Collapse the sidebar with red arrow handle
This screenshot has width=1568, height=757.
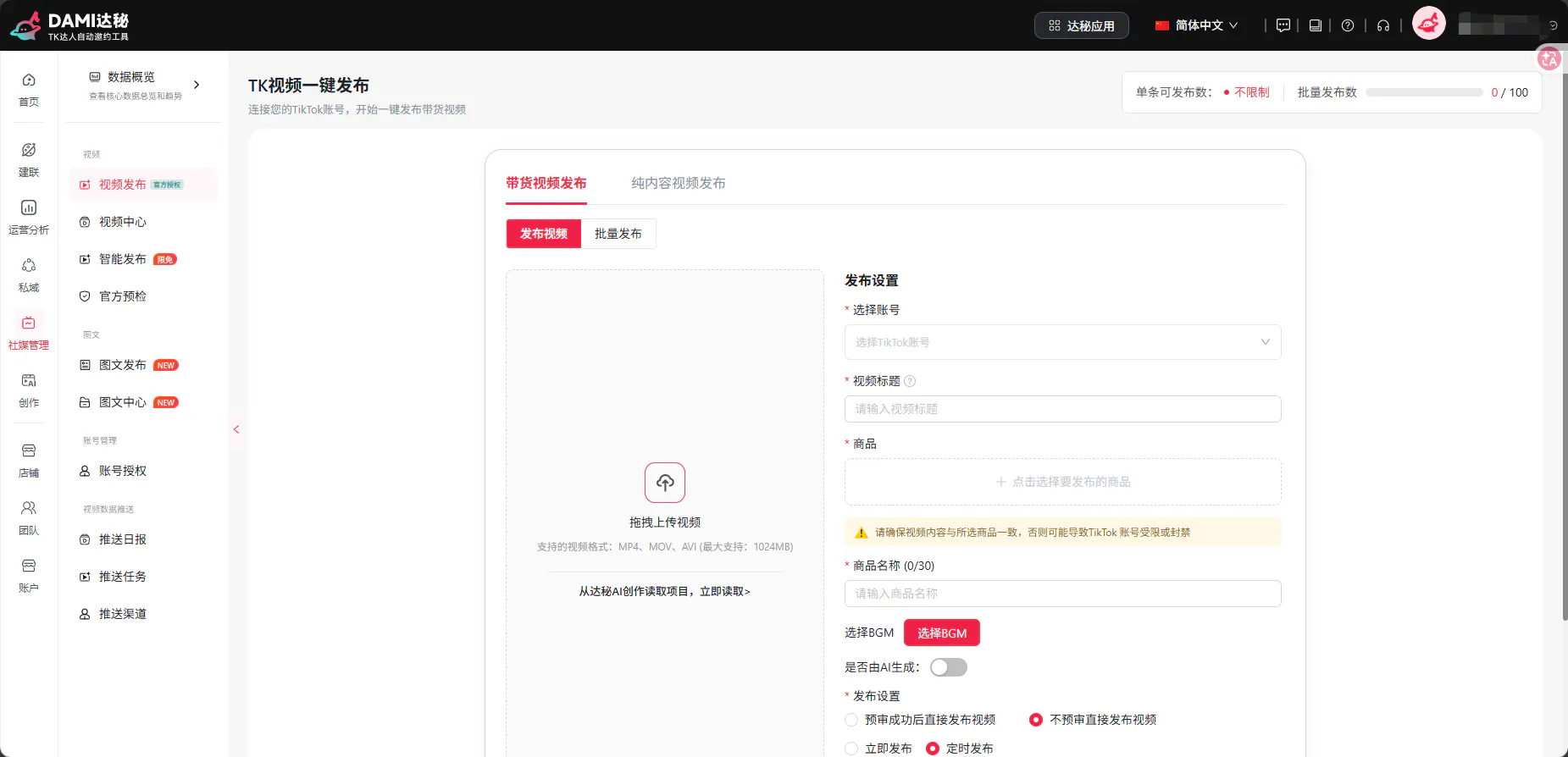pos(236,429)
